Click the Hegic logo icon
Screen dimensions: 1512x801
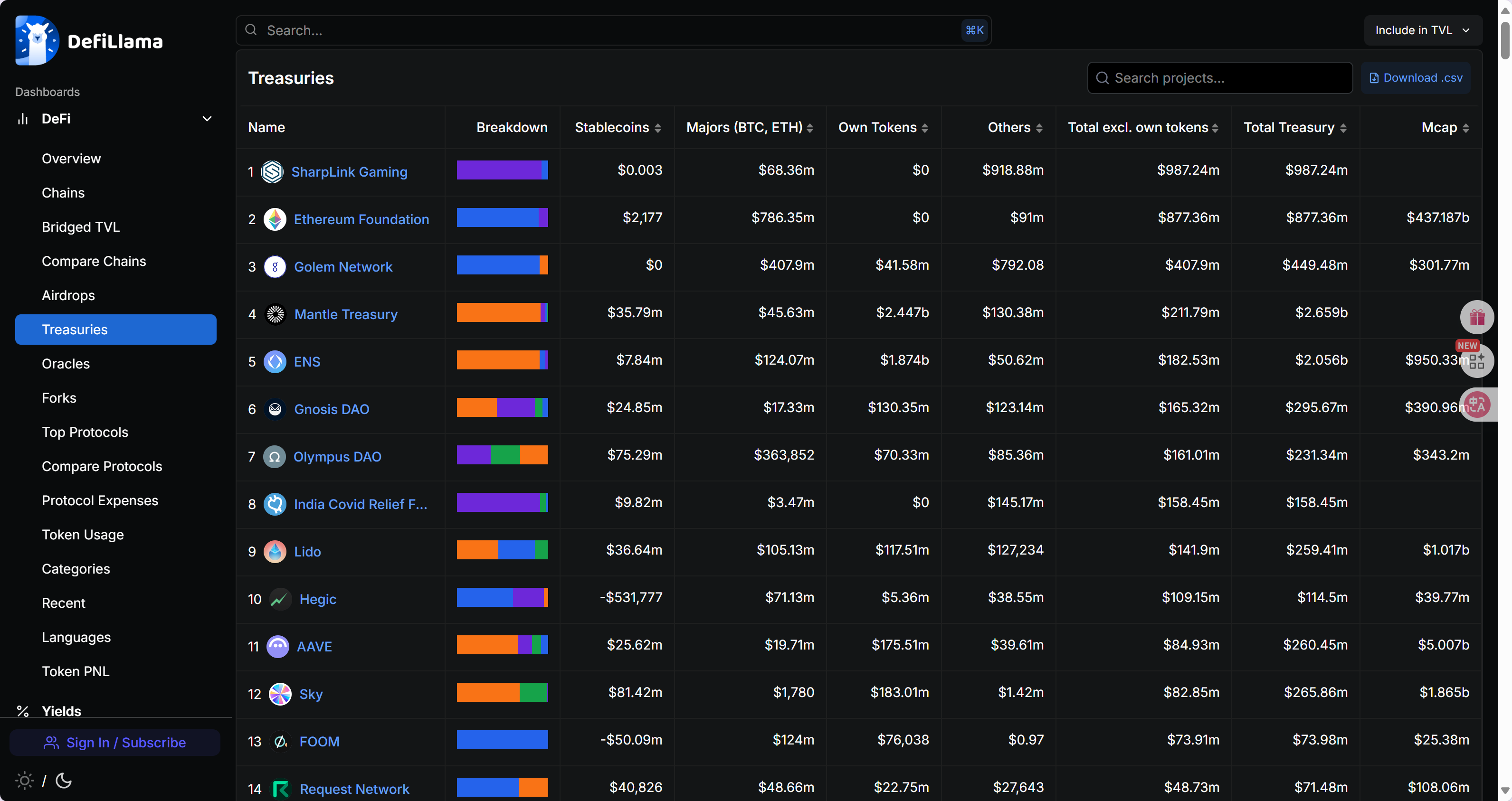(x=281, y=599)
